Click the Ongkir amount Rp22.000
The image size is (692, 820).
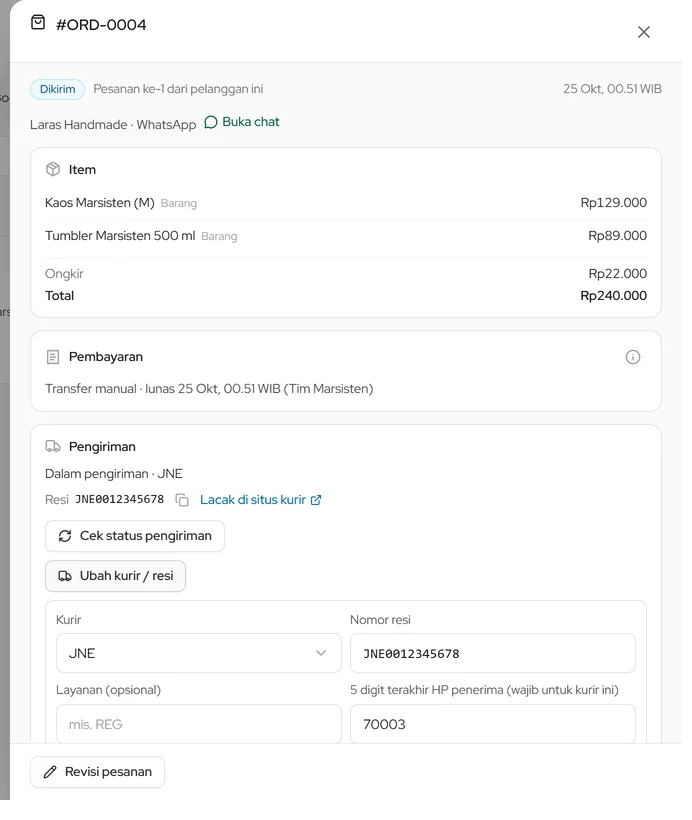click(617, 274)
